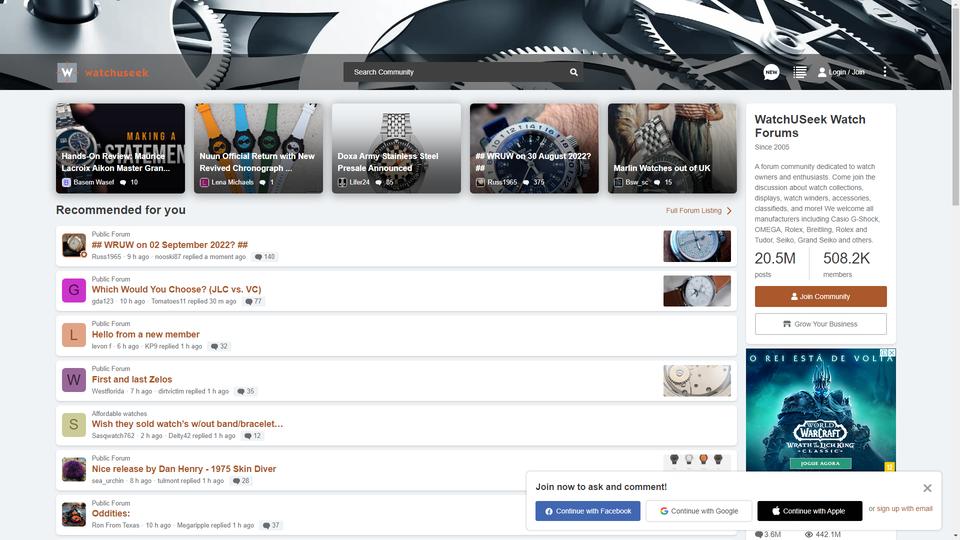This screenshot has width=960, height=540.
Task: Open nooski87 replied user link
Action: tap(168, 257)
